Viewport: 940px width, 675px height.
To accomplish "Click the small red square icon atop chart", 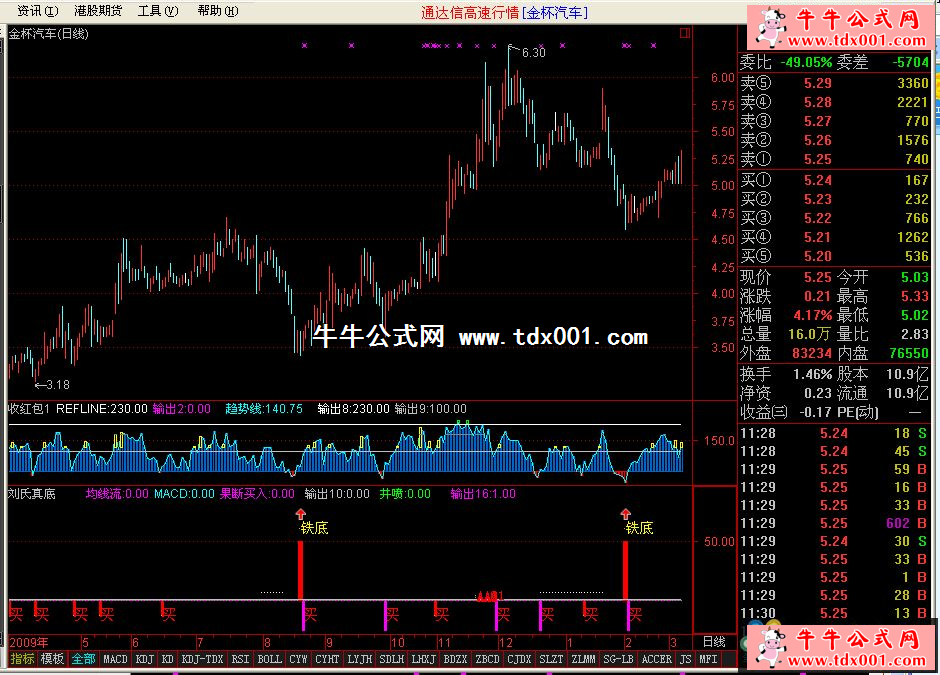I will (685, 33).
